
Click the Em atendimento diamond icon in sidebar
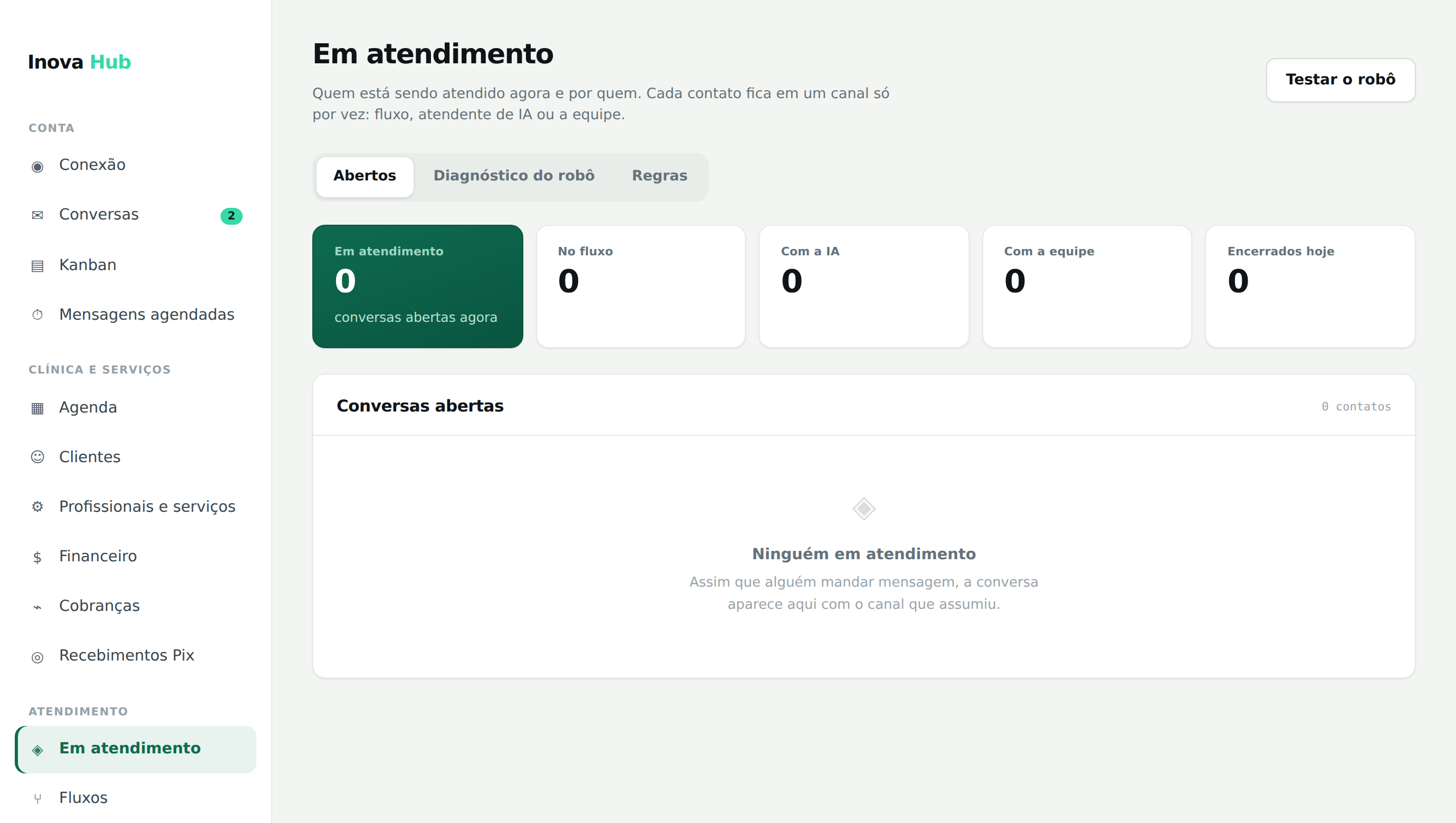[x=37, y=750]
